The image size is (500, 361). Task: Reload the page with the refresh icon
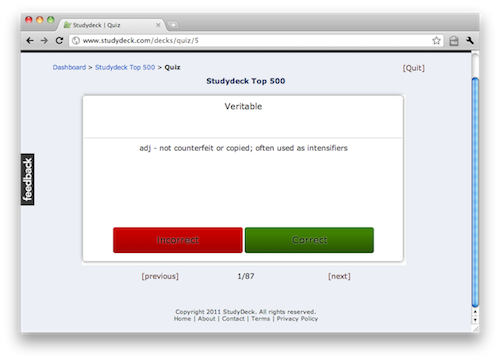pyautogui.click(x=59, y=41)
